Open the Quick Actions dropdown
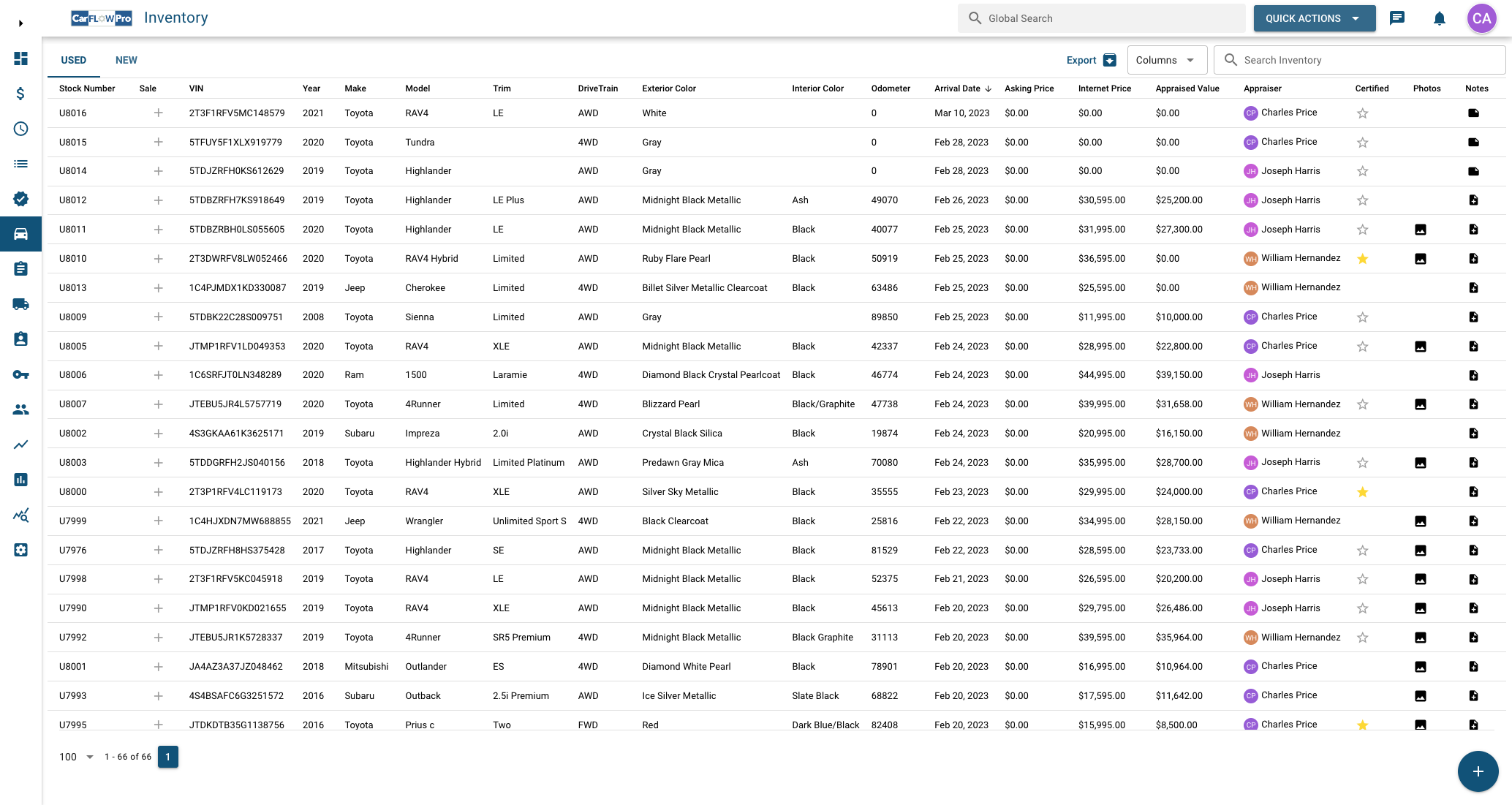 coord(1314,18)
